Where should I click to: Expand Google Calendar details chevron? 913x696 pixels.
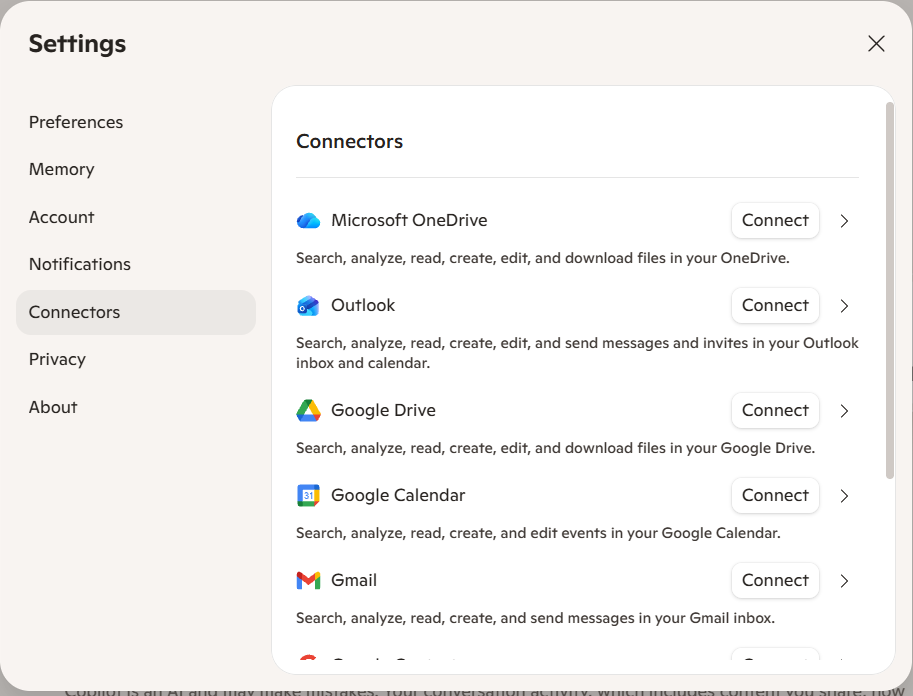[x=844, y=496]
